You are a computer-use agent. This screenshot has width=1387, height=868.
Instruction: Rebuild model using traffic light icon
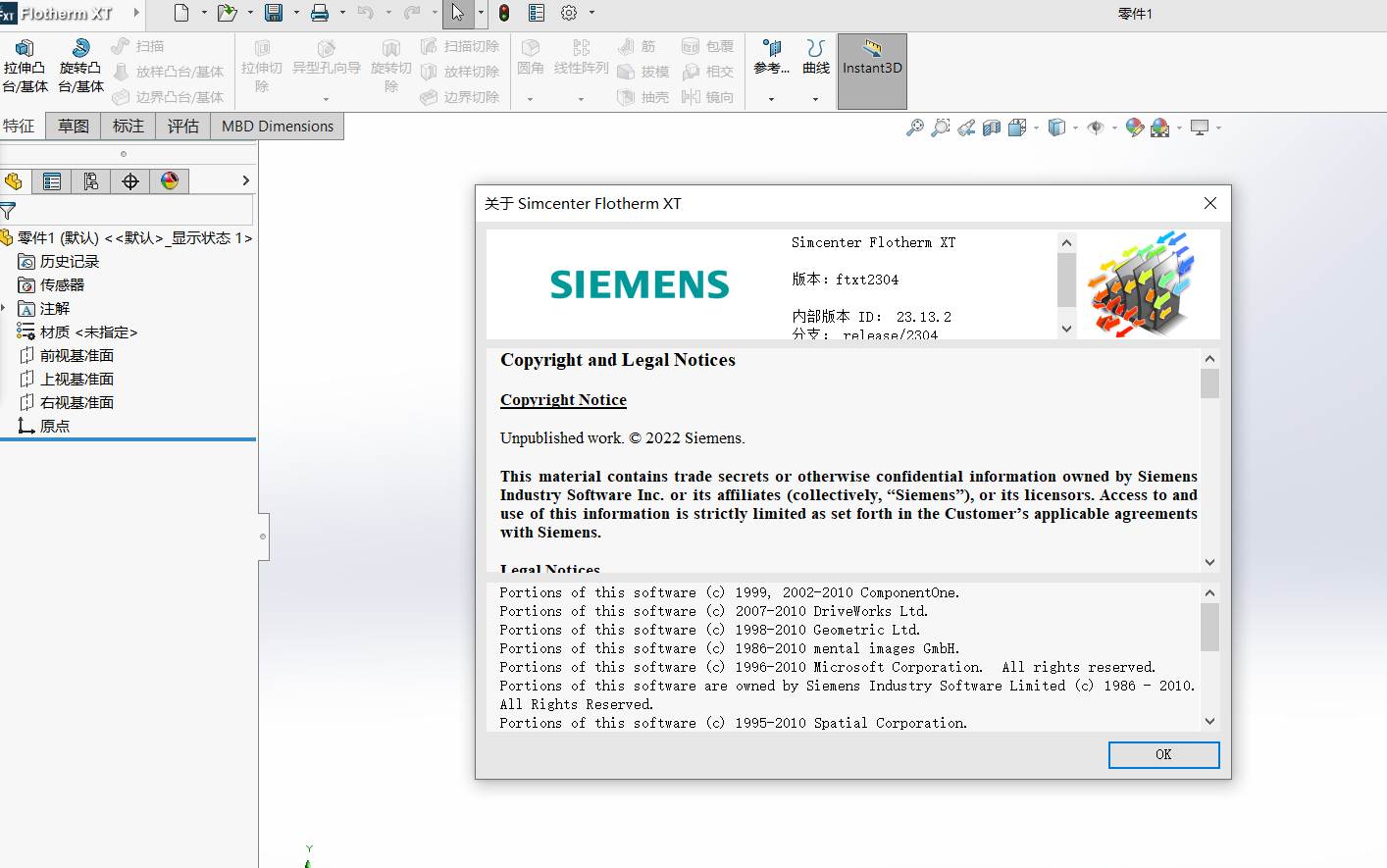coord(504,13)
